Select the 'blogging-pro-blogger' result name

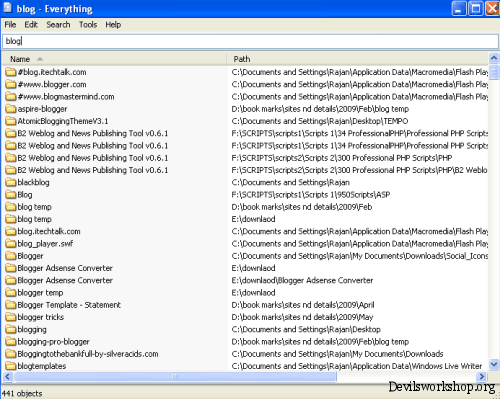54,342
